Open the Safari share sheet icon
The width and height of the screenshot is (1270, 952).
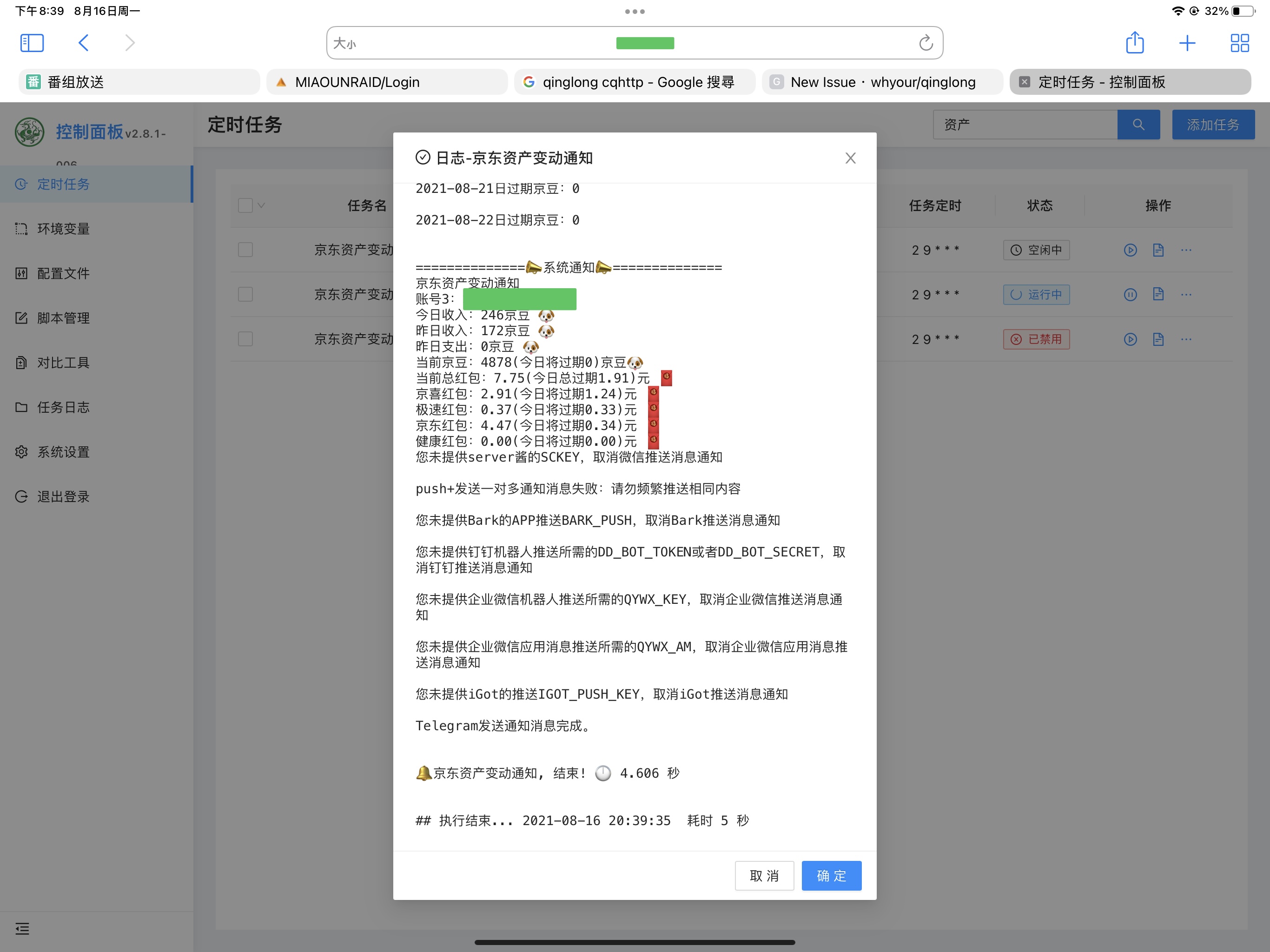pyautogui.click(x=1135, y=42)
